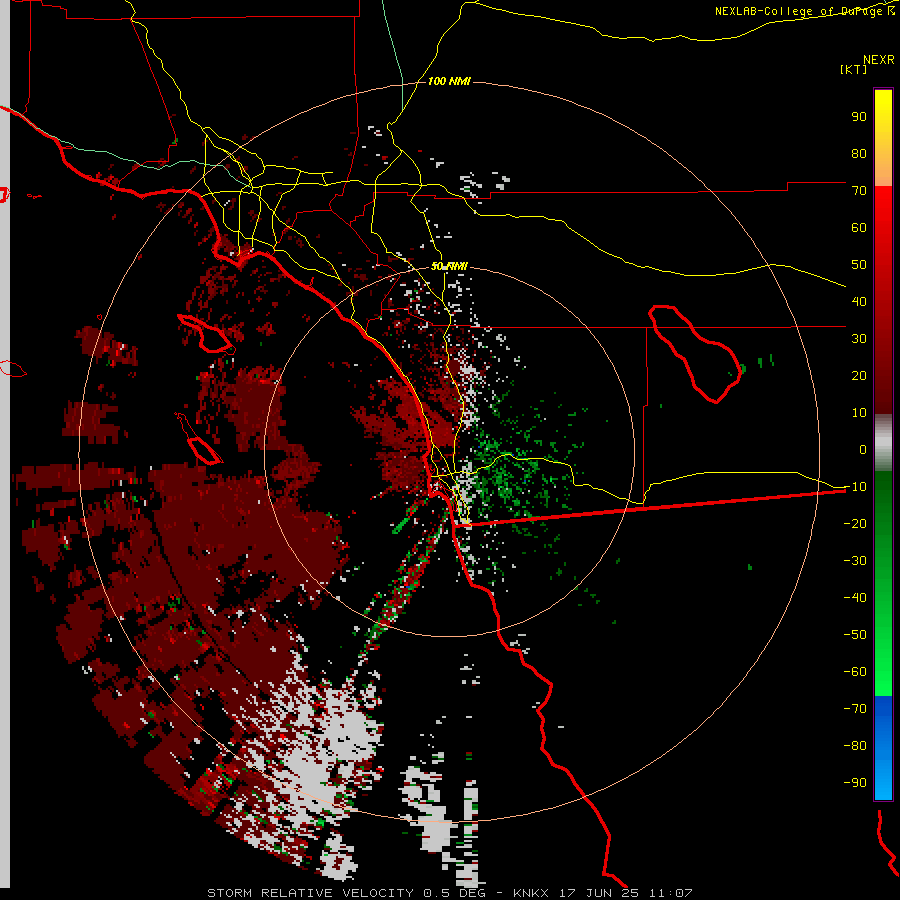Click the -60 knots scale label
The width and height of the screenshot is (900, 900).
click(855, 672)
